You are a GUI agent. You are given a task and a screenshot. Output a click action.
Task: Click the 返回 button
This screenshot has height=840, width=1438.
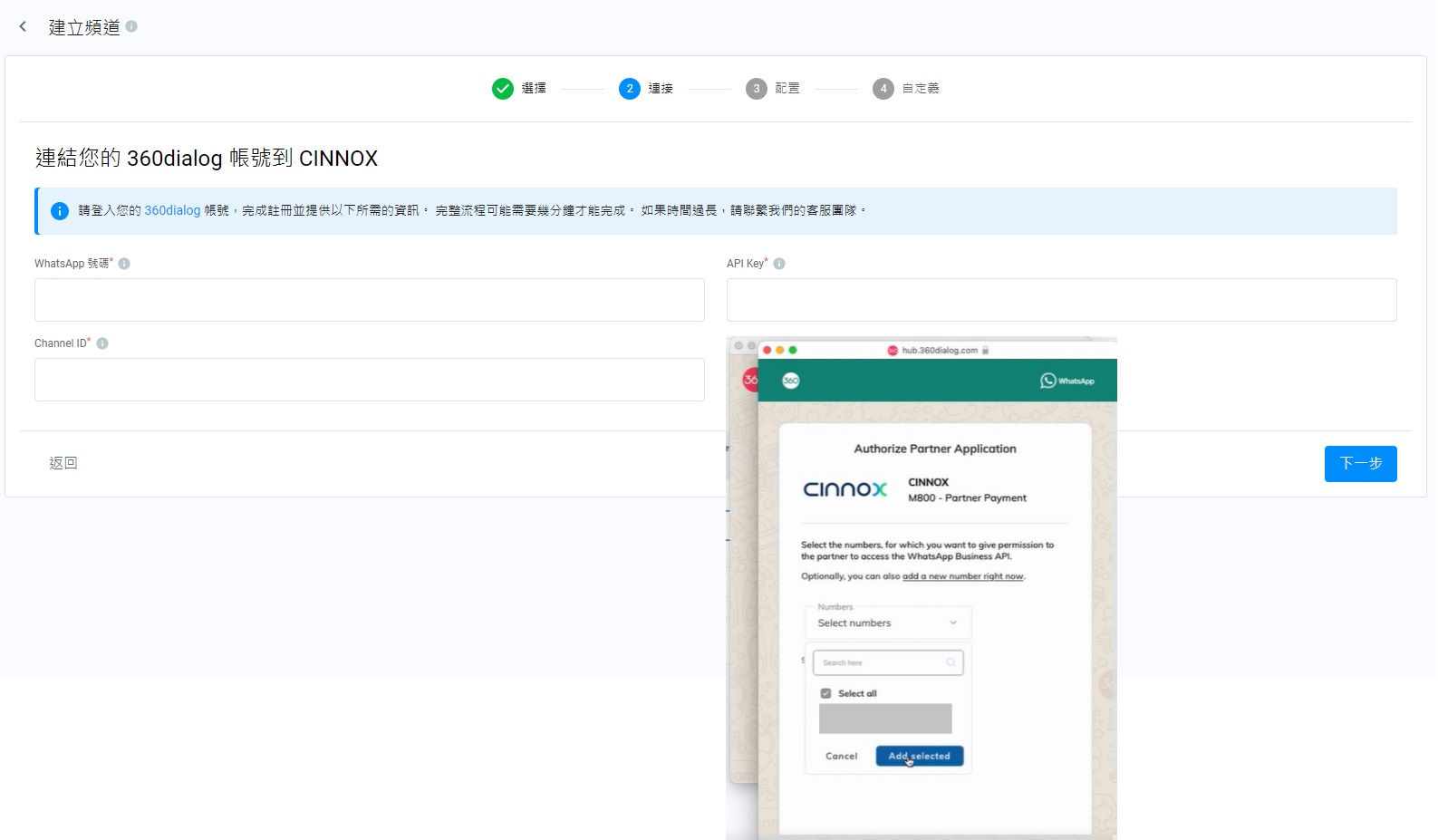point(63,463)
